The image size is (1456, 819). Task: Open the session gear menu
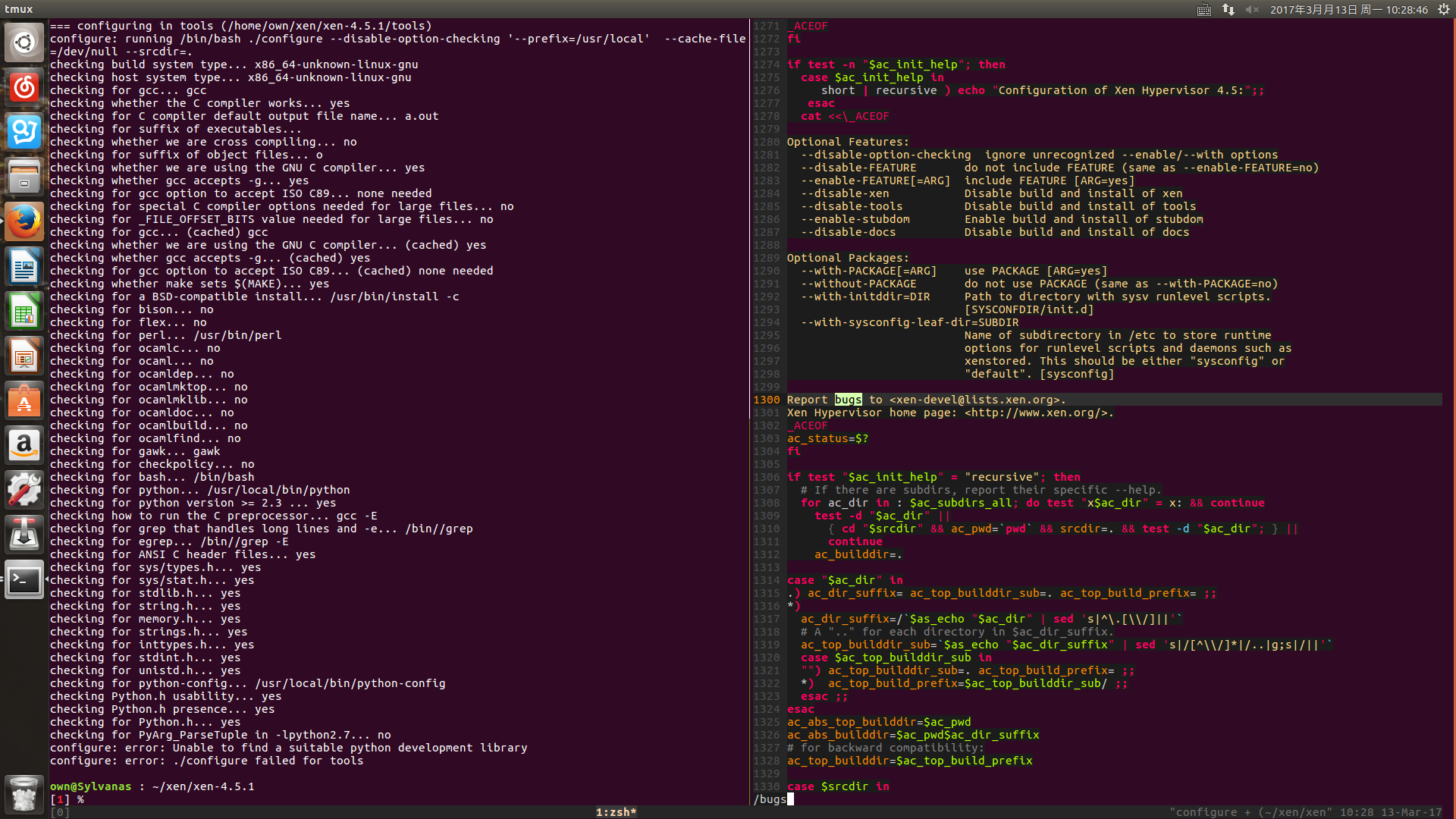(1444, 10)
